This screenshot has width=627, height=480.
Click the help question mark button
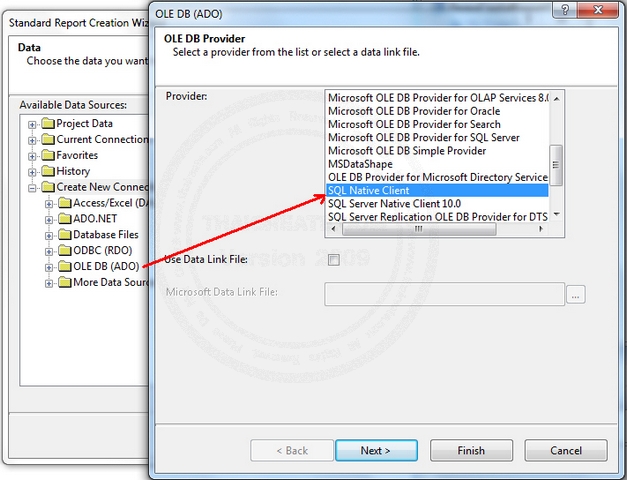click(x=565, y=10)
